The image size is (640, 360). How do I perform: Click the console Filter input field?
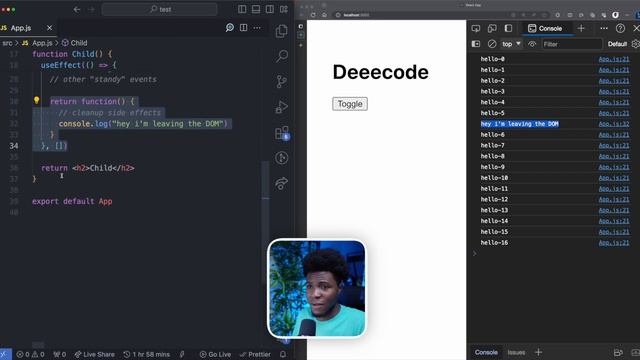click(x=572, y=44)
